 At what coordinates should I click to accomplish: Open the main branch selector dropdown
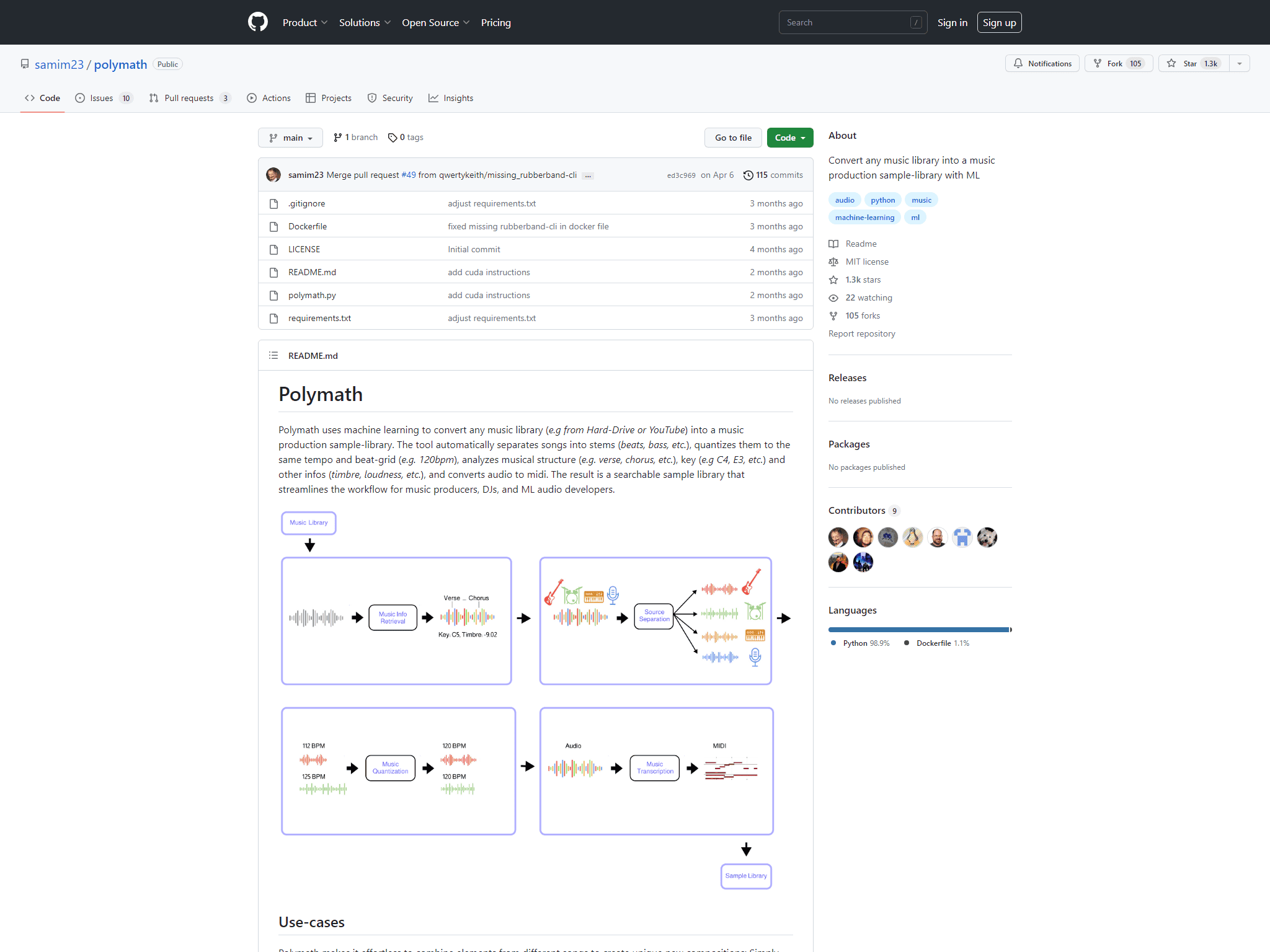[x=290, y=138]
